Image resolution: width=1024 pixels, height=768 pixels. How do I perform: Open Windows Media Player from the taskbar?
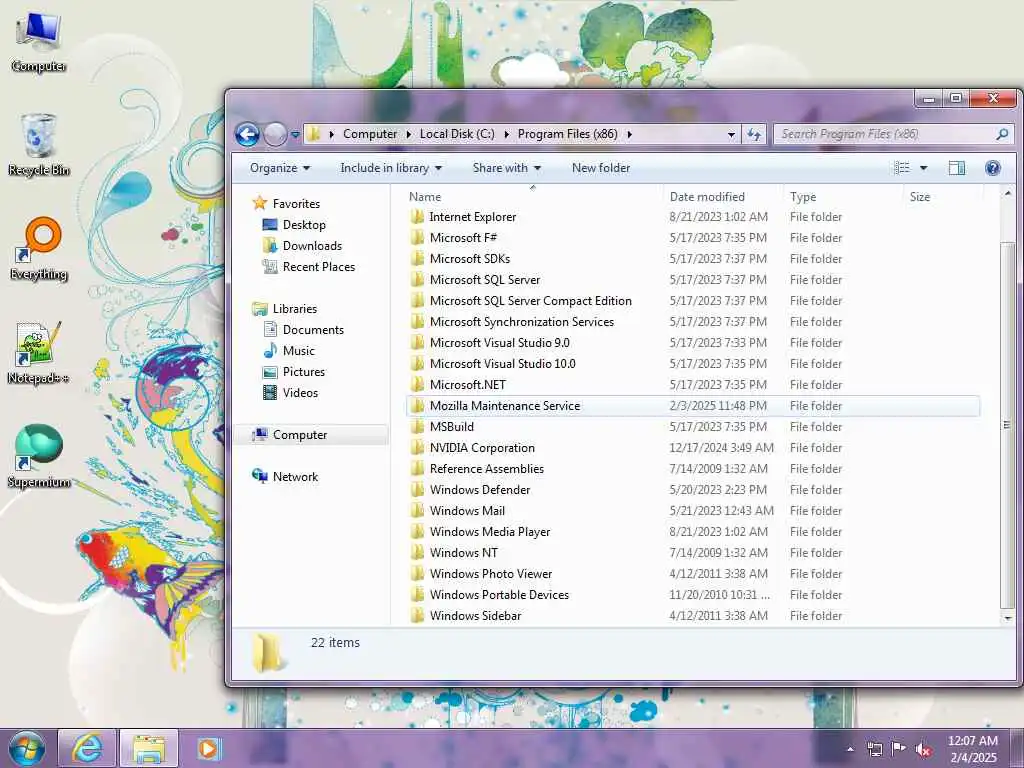[x=208, y=748]
